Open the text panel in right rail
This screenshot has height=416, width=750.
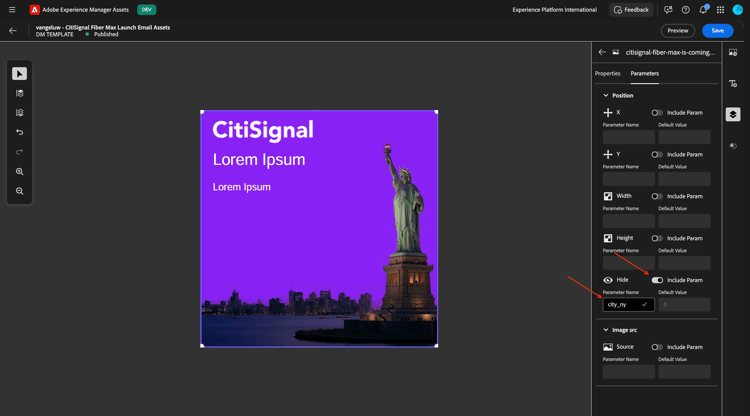[x=733, y=84]
